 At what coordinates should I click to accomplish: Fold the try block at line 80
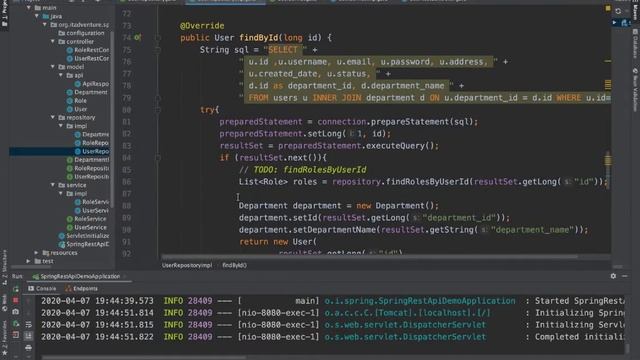pyautogui.click(x=158, y=110)
